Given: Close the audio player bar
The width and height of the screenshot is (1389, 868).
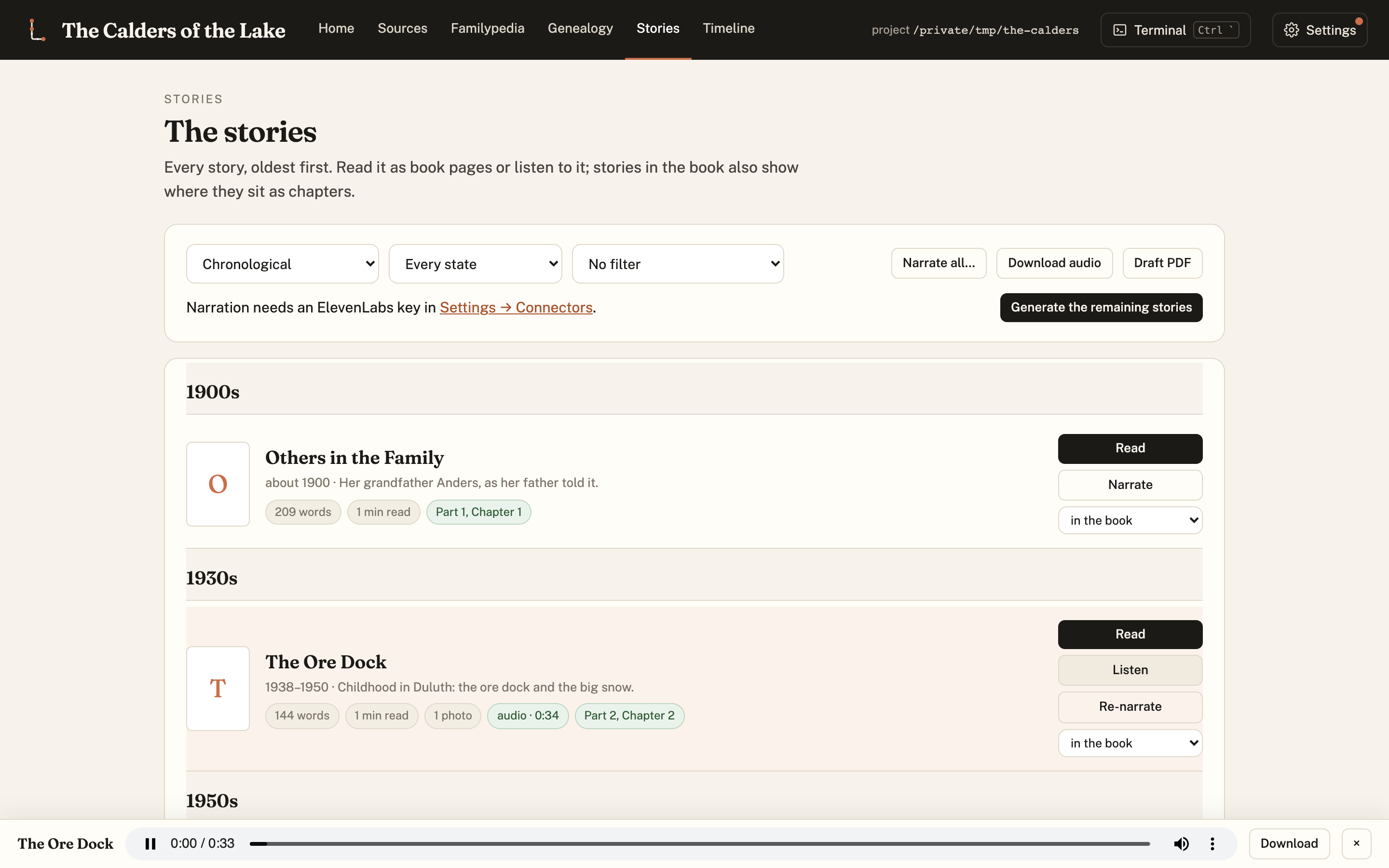Looking at the screenshot, I should (x=1356, y=843).
